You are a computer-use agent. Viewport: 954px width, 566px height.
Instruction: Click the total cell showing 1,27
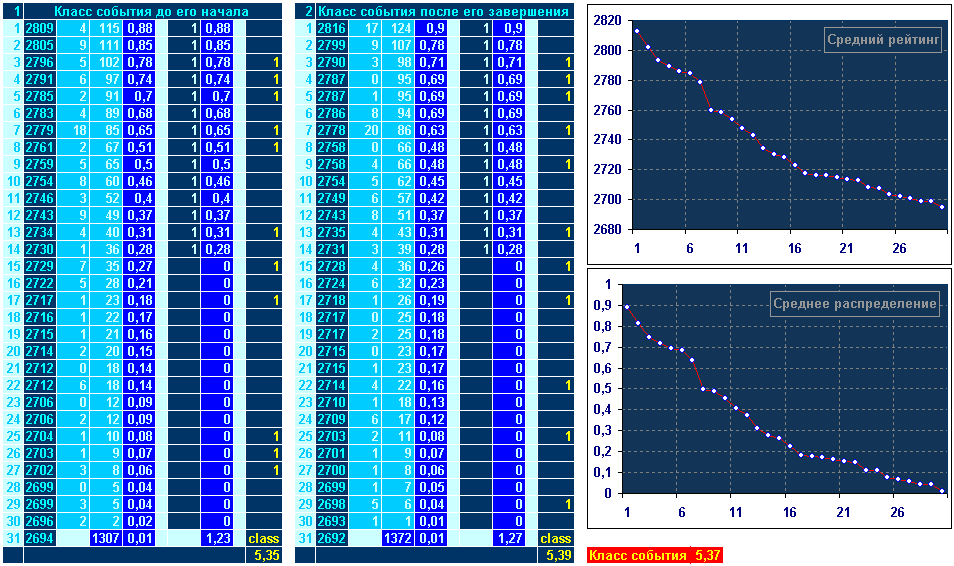pos(509,538)
